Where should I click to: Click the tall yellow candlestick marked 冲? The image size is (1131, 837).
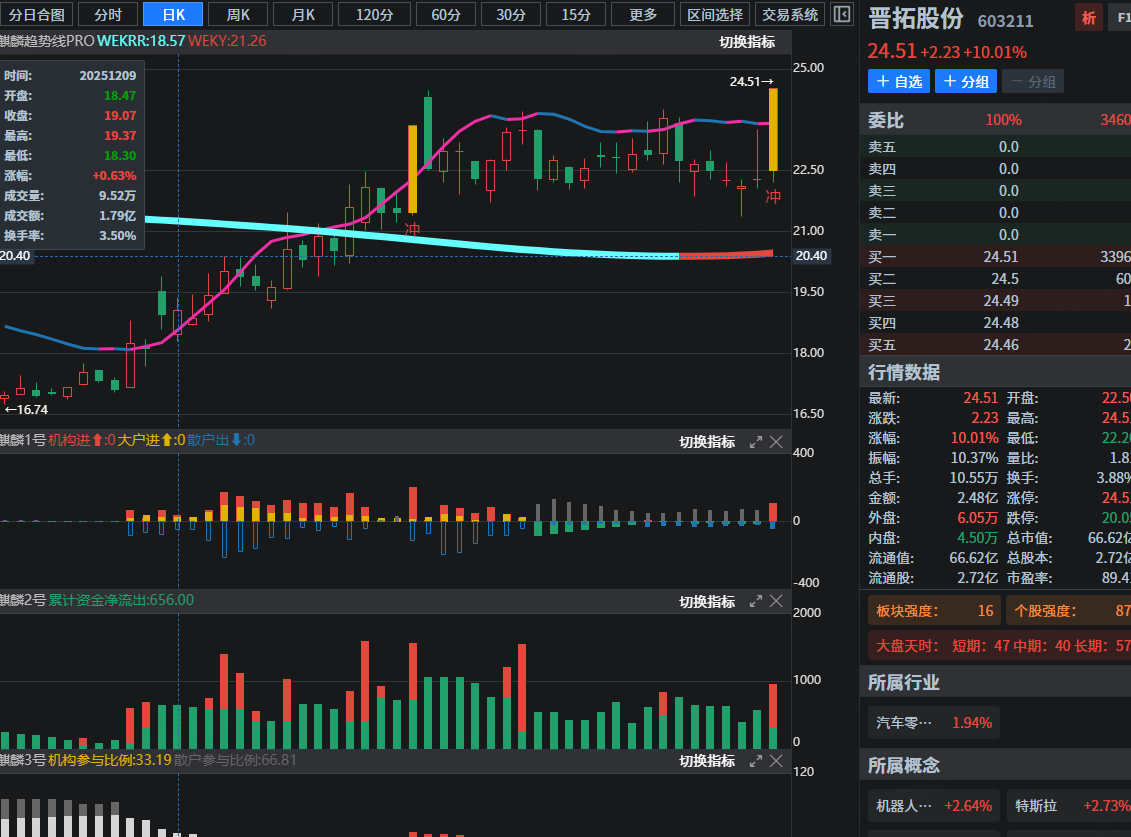coord(412,168)
